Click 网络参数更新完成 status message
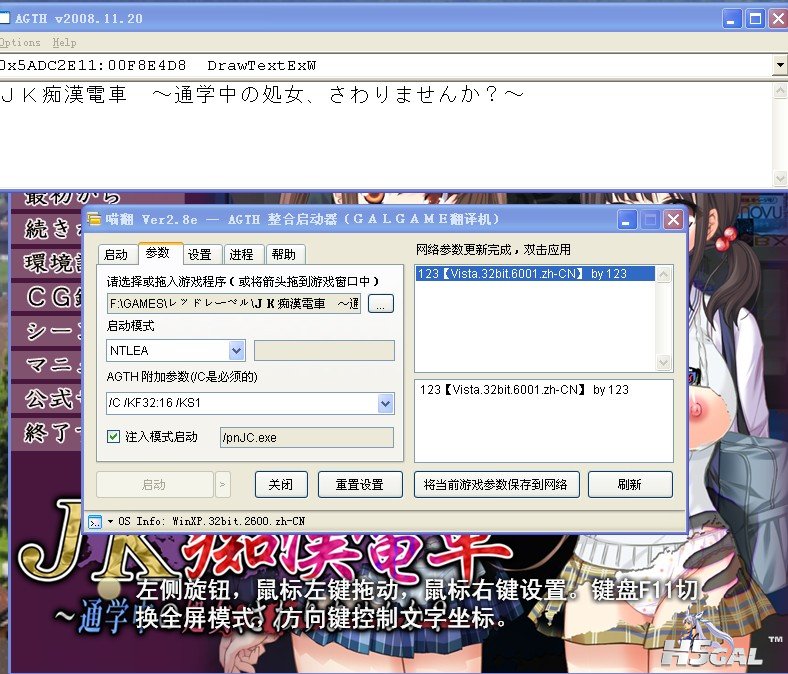This screenshot has height=674, width=788. [493, 250]
